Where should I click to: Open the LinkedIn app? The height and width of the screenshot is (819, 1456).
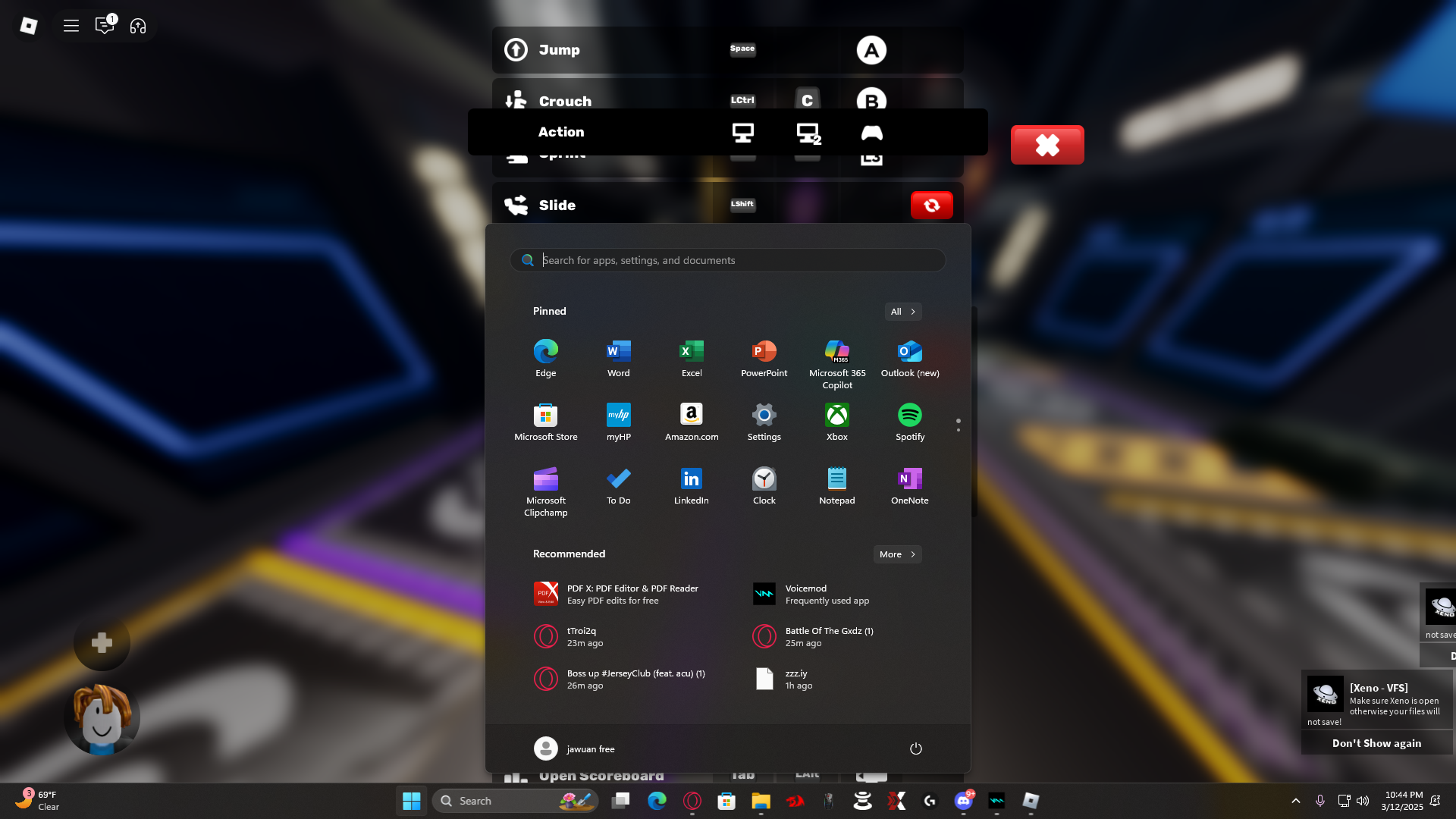[691, 485]
